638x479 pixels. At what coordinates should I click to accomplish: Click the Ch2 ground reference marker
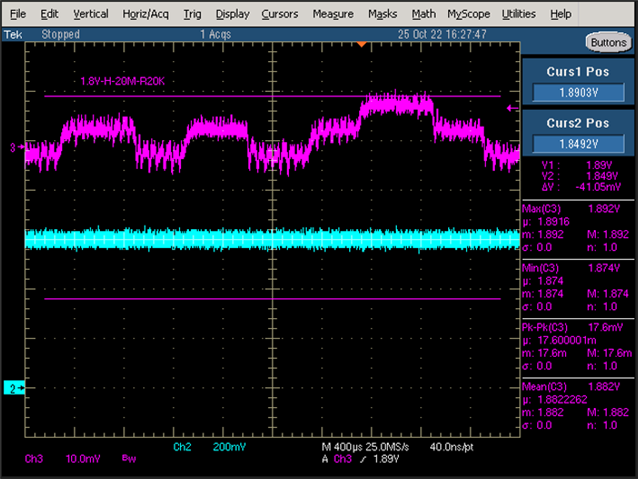(14, 388)
